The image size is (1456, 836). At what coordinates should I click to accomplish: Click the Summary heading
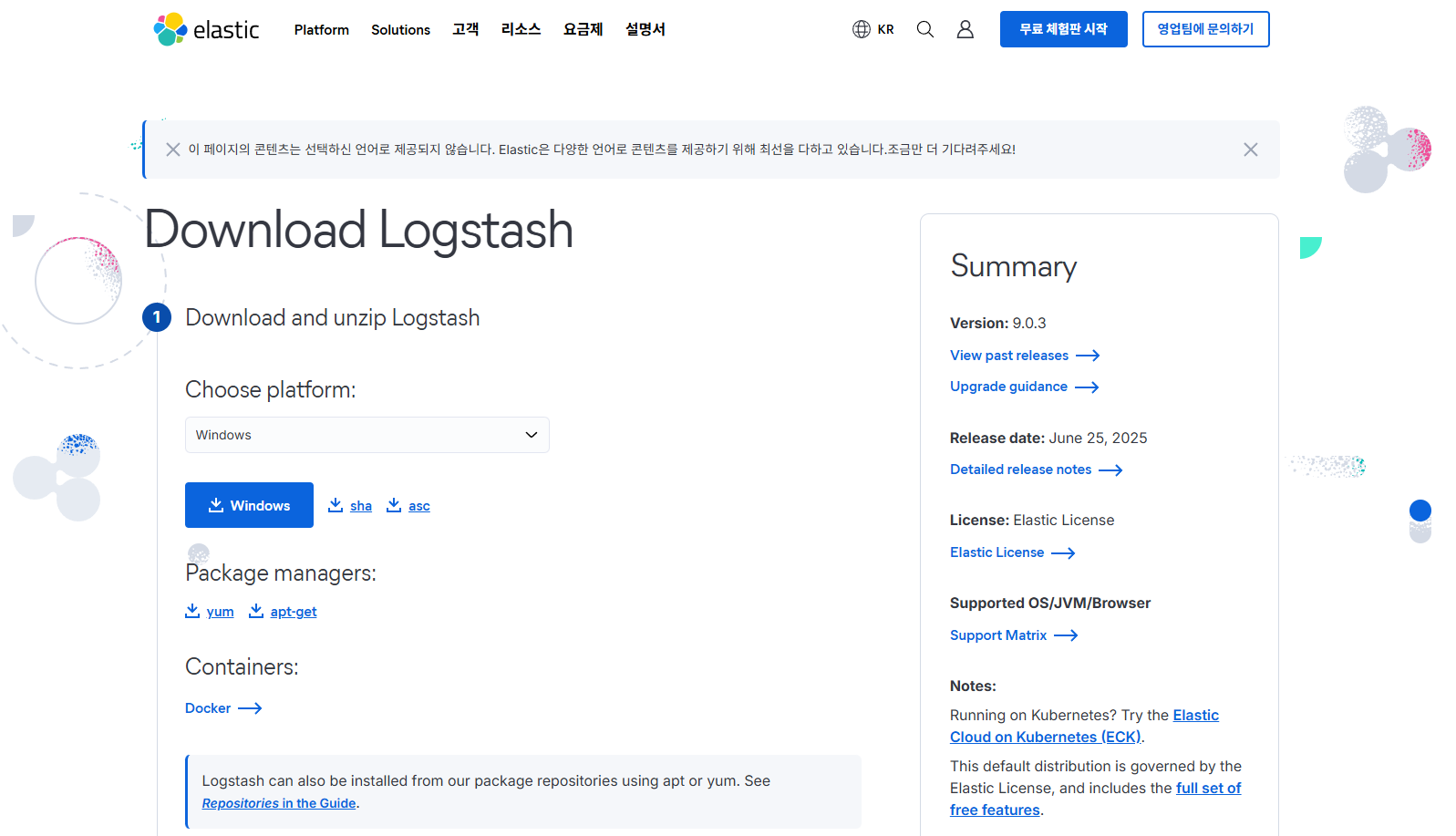pyautogui.click(x=1013, y=266)
